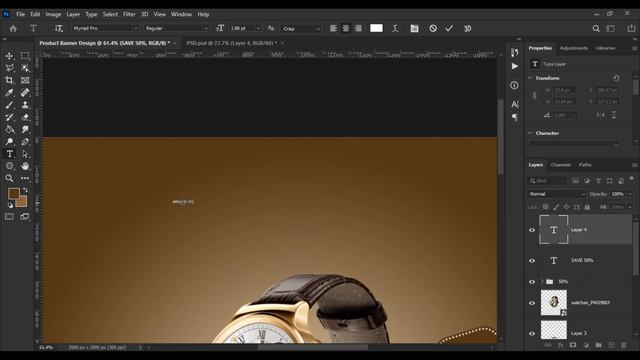640x360 pixels.
Task: Toggle Character and Paragraph panels
Action: [x=414, y=28]
